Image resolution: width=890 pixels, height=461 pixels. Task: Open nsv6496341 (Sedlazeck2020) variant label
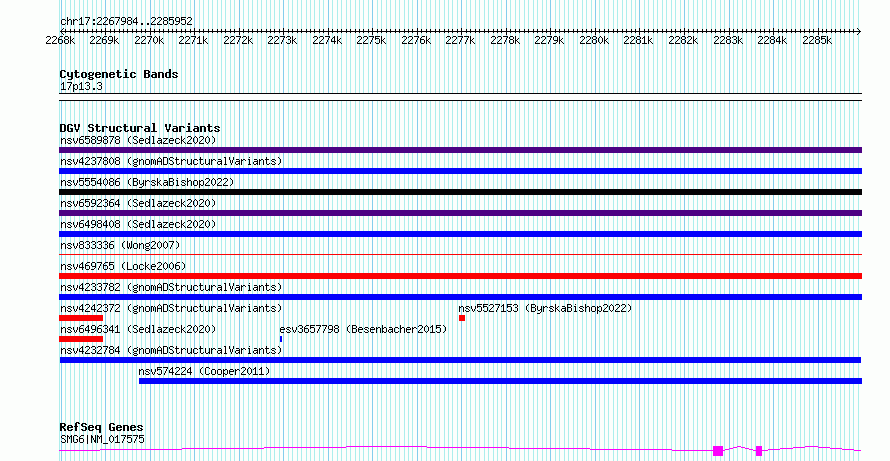click(138, 329)
